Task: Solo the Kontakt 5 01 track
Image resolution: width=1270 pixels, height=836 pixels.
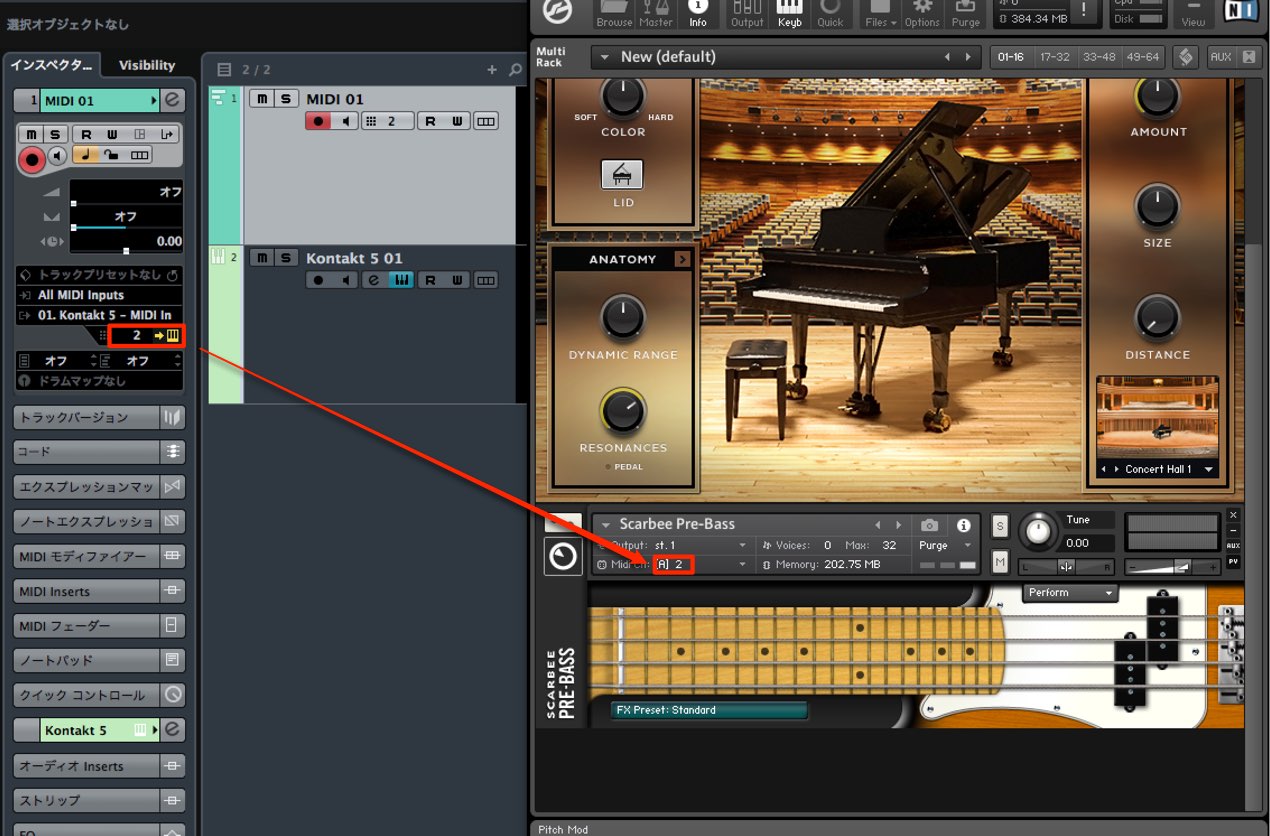Action: 286,258
